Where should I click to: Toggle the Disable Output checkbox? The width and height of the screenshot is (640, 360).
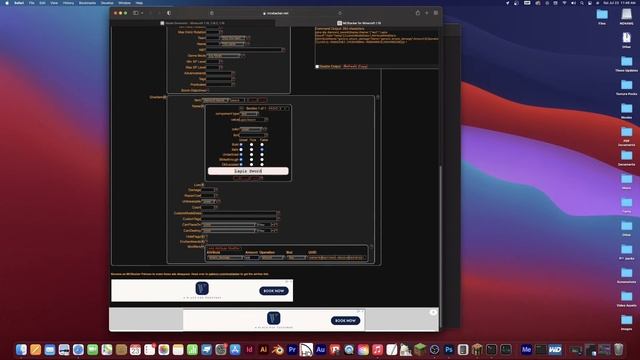click(317, 66)
